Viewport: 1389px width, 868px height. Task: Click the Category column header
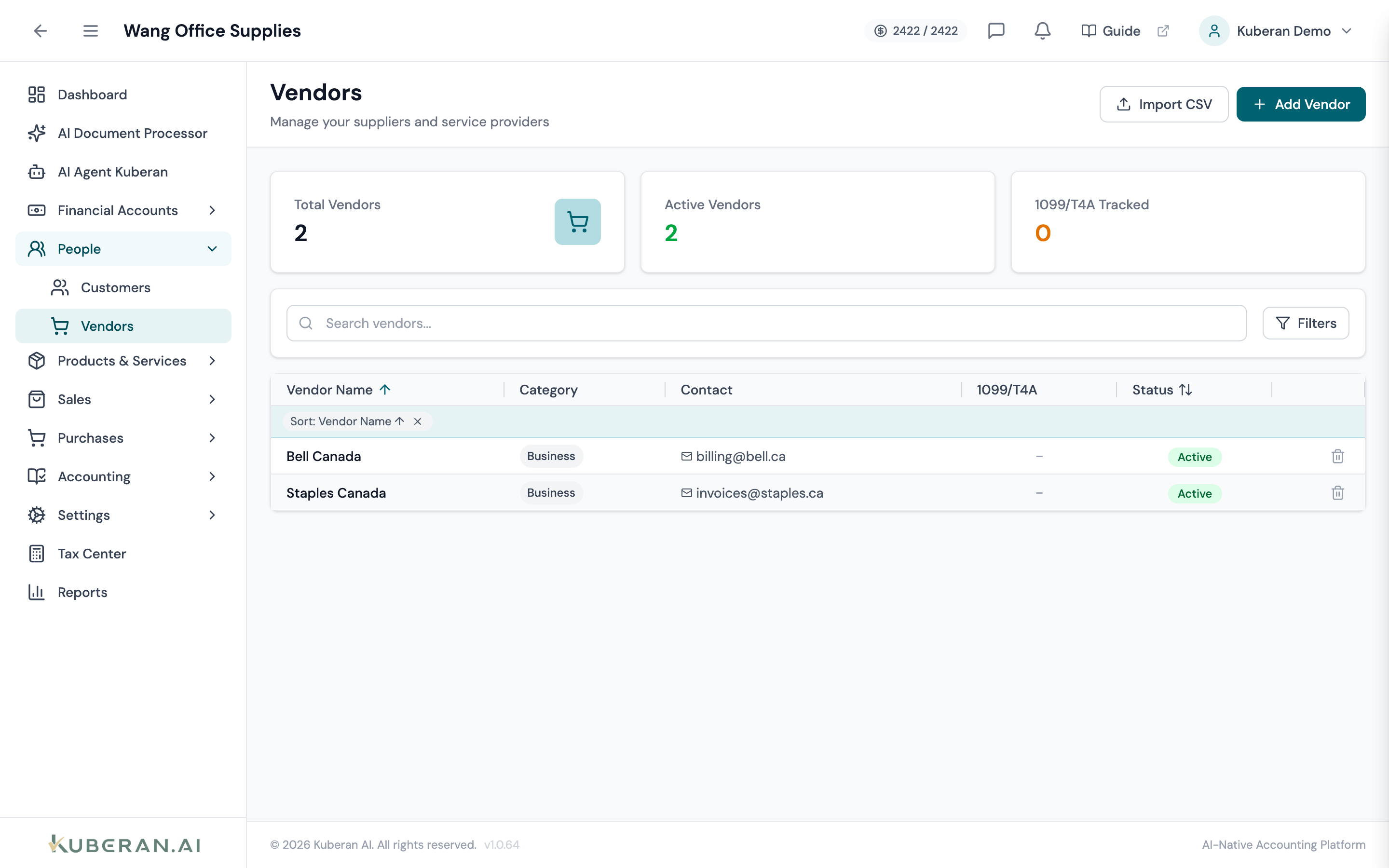(548, 390)
